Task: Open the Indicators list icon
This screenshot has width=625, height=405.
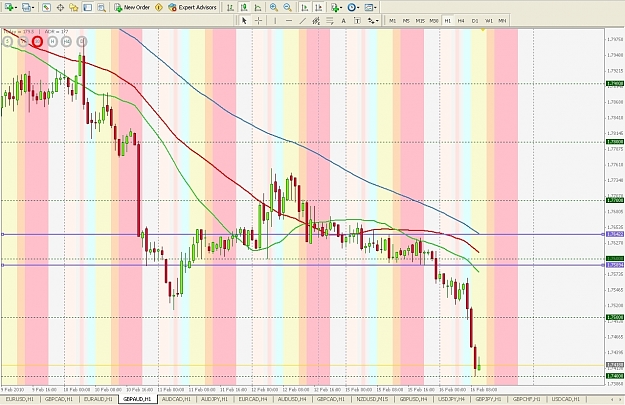Action: 334,7
